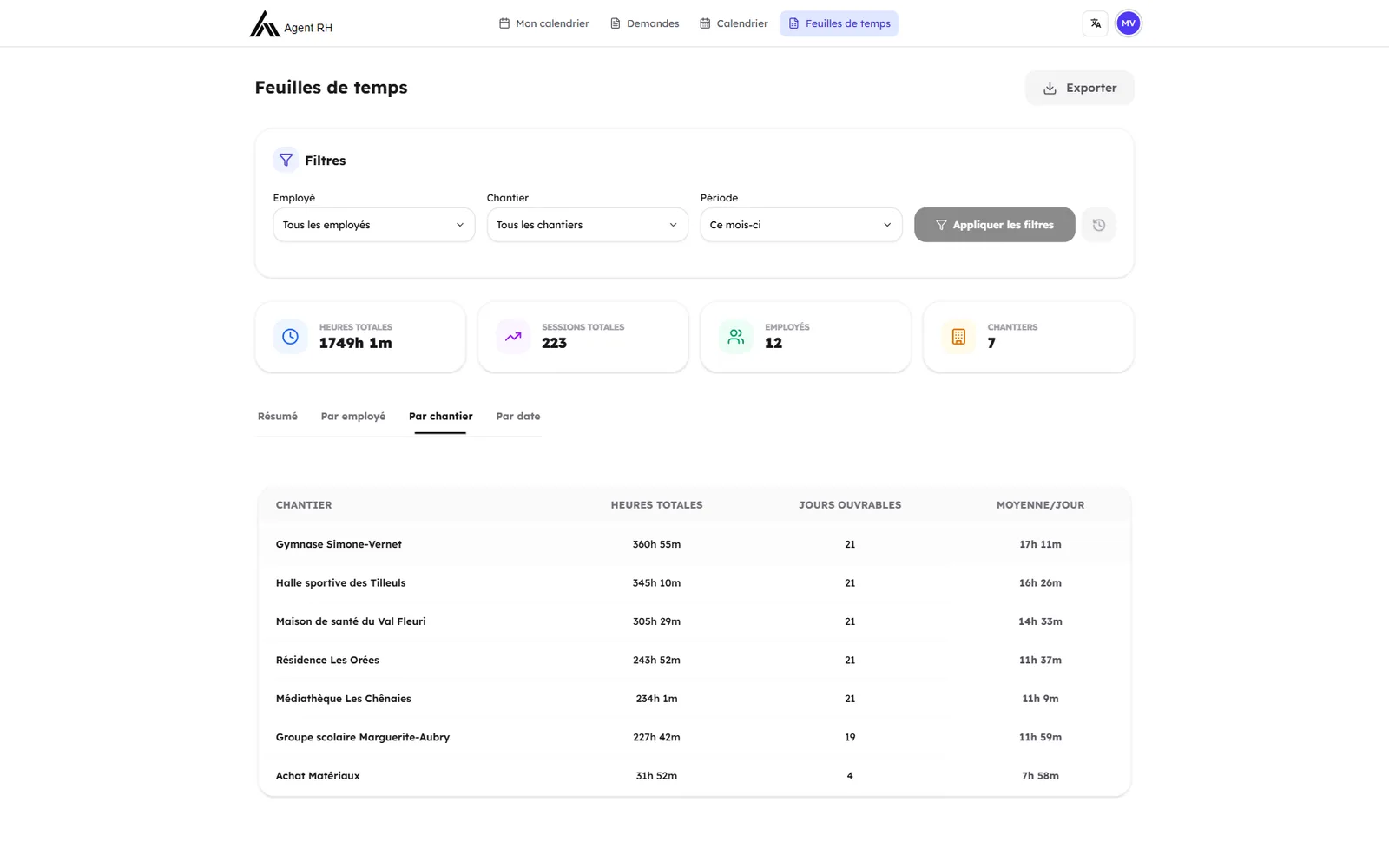Open the MV user avatar menu
1389x868 pixels.
[1129, 23]
